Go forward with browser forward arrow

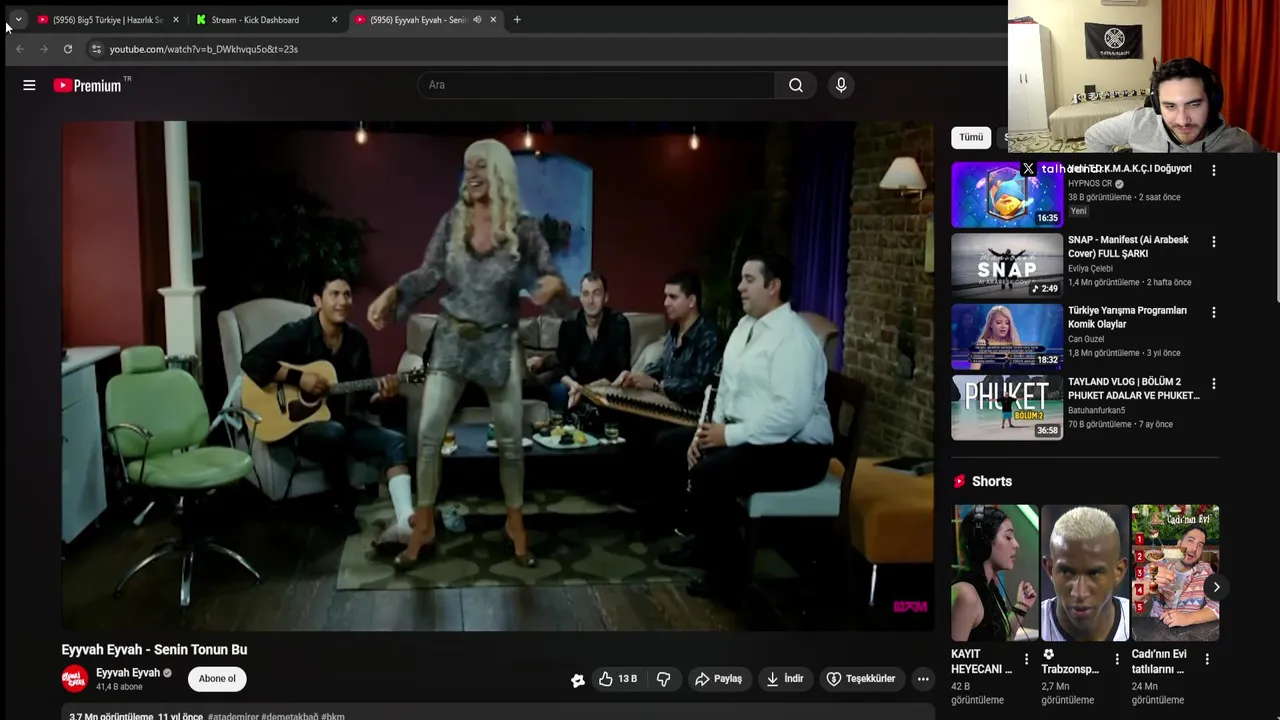click(43, 49)
